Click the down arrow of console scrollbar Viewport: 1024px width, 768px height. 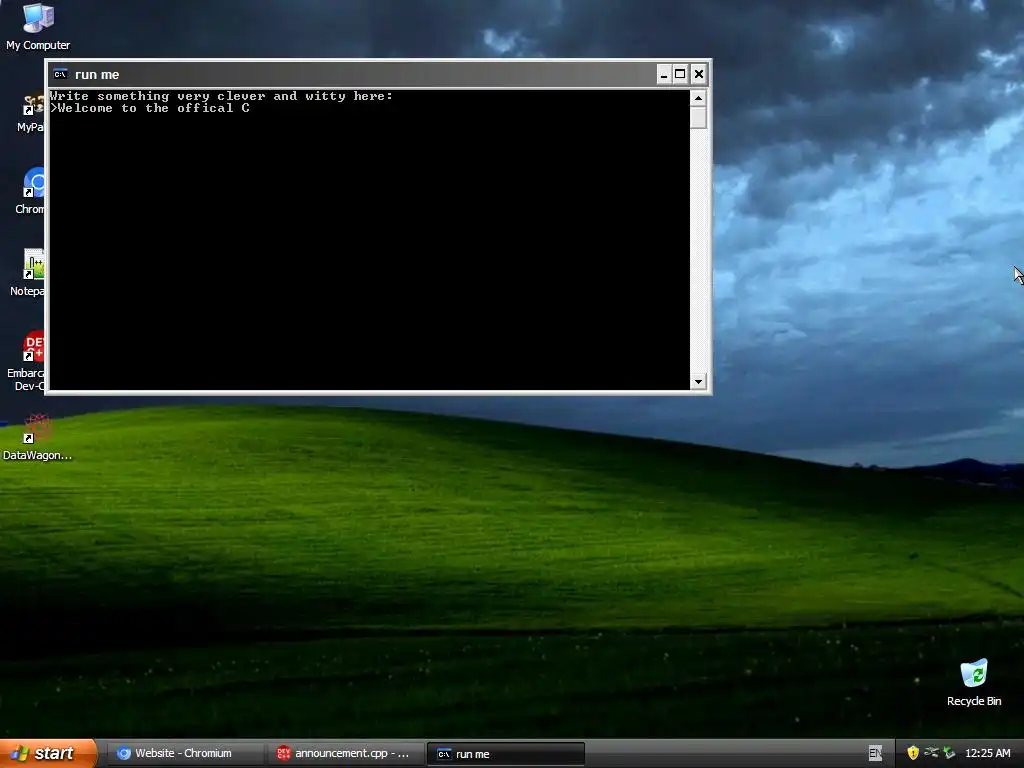[698, 381]
